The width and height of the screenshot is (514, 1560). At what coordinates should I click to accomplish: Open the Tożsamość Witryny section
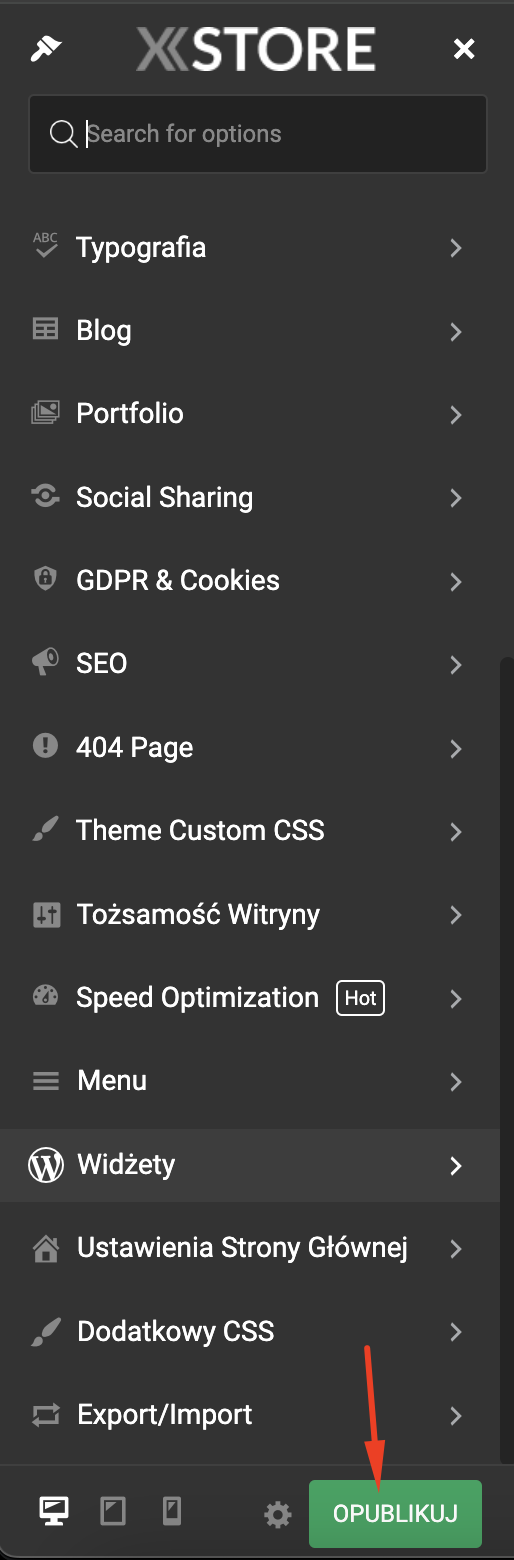[x=250, y=914]
